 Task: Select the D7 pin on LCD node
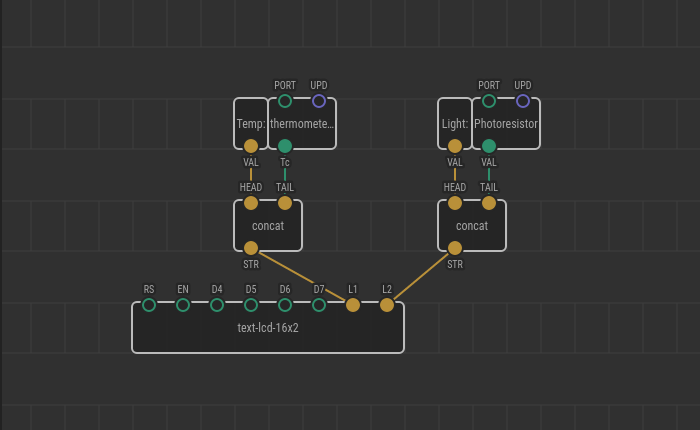tap(319, 305)
